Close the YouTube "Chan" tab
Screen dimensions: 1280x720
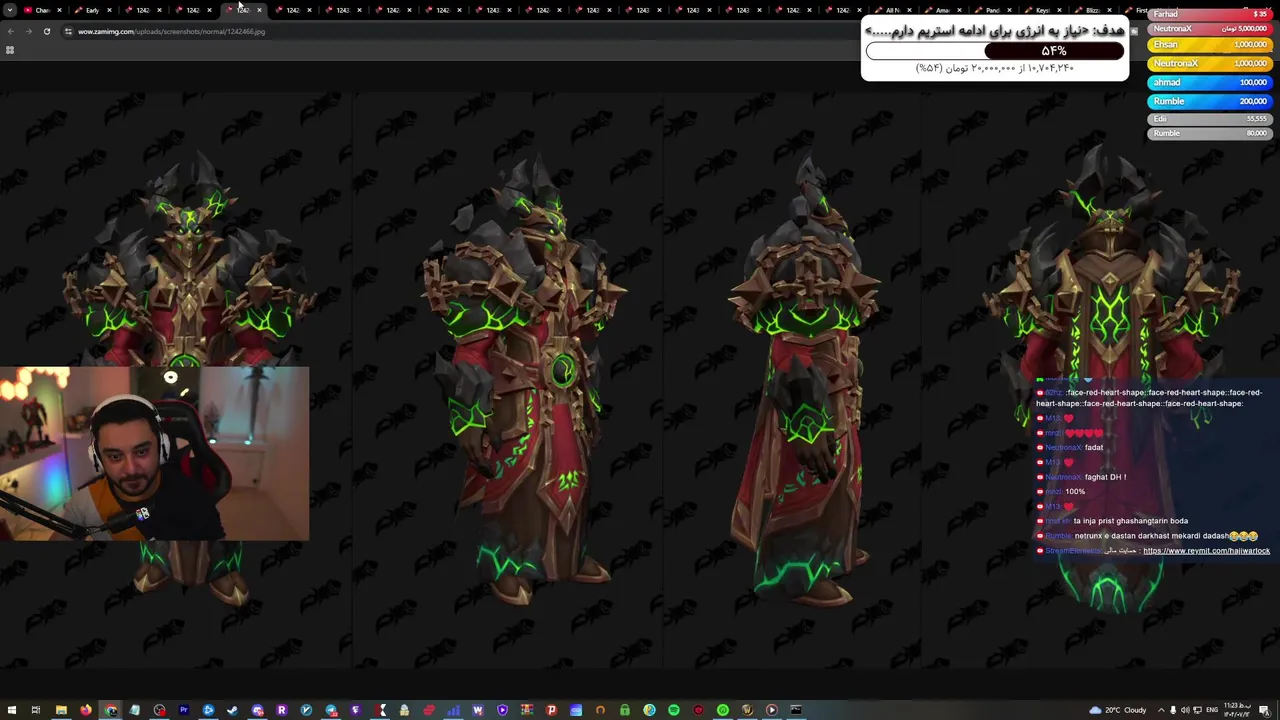click(60, 10)
